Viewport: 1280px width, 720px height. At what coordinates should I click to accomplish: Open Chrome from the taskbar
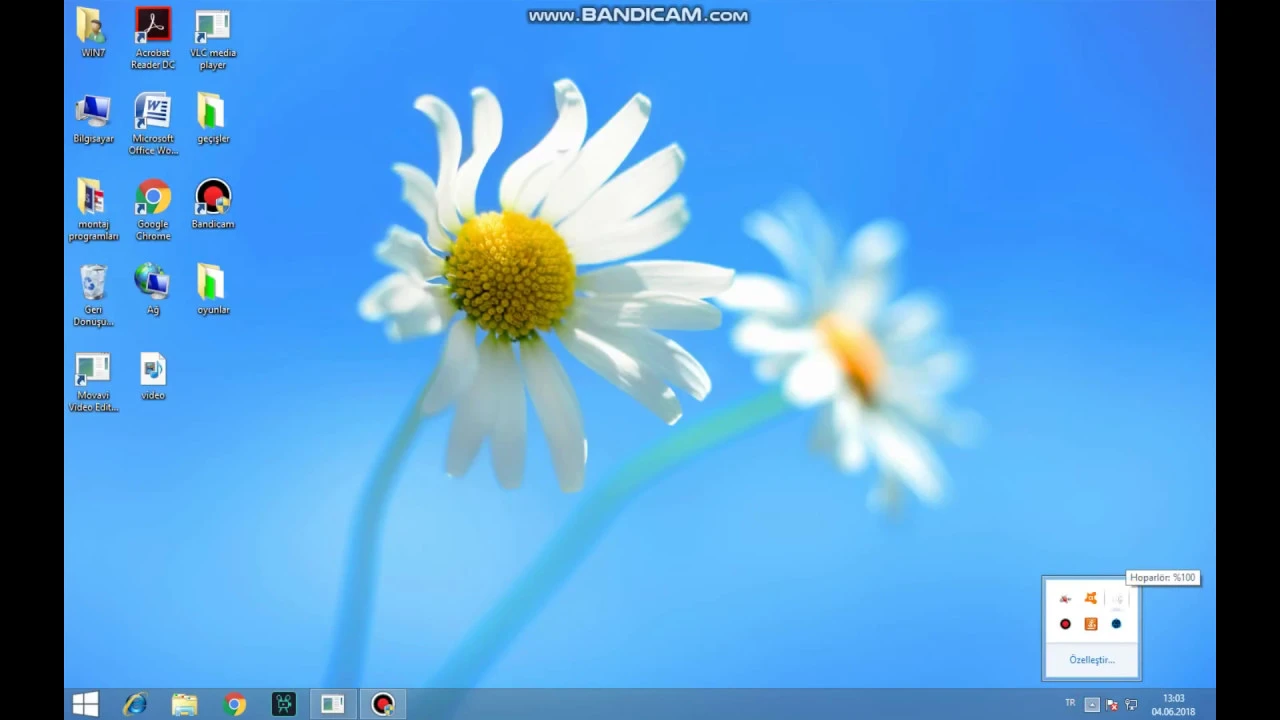pos(235,705)
